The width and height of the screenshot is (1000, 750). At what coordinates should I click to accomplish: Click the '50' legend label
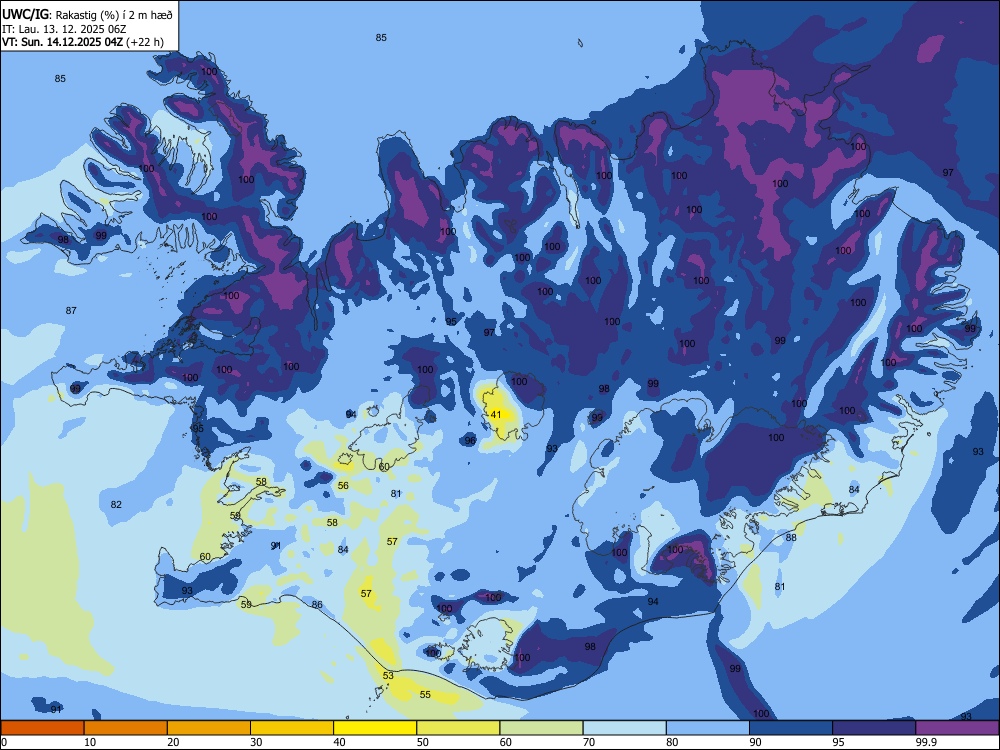[x=423, y=742]
